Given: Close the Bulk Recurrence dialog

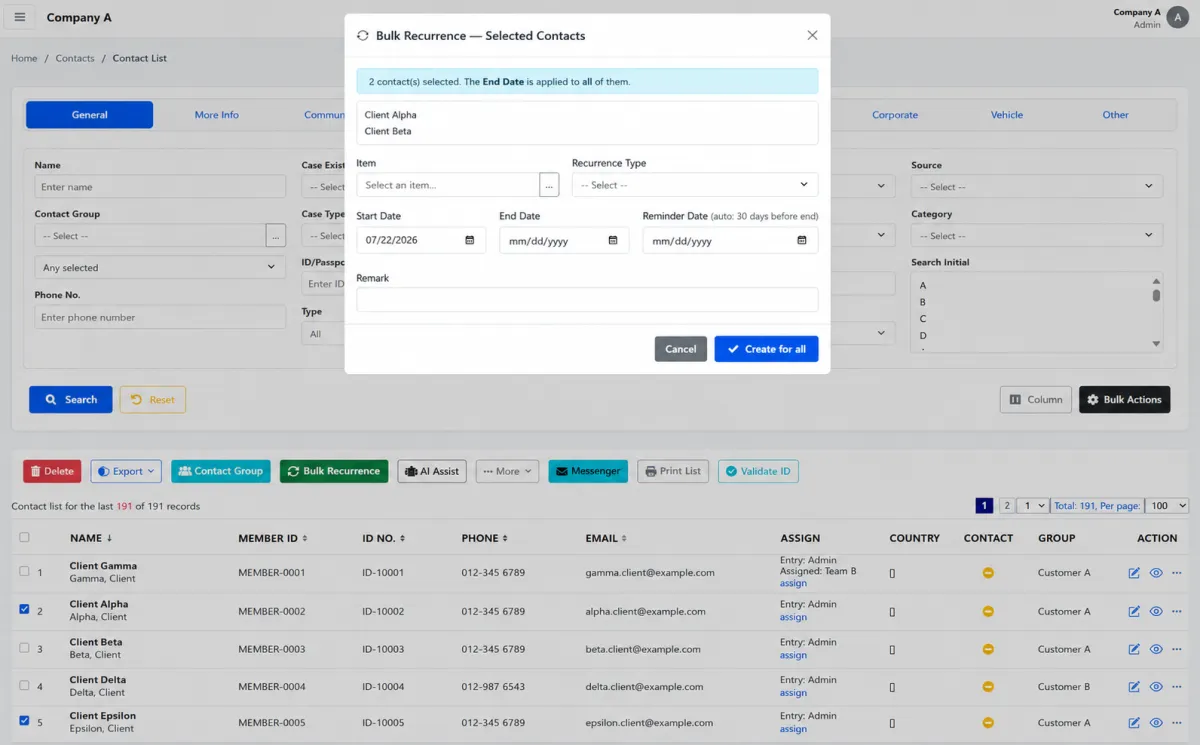Looking at the screenshot, I should pyautogui.click(x=812, y=35).
